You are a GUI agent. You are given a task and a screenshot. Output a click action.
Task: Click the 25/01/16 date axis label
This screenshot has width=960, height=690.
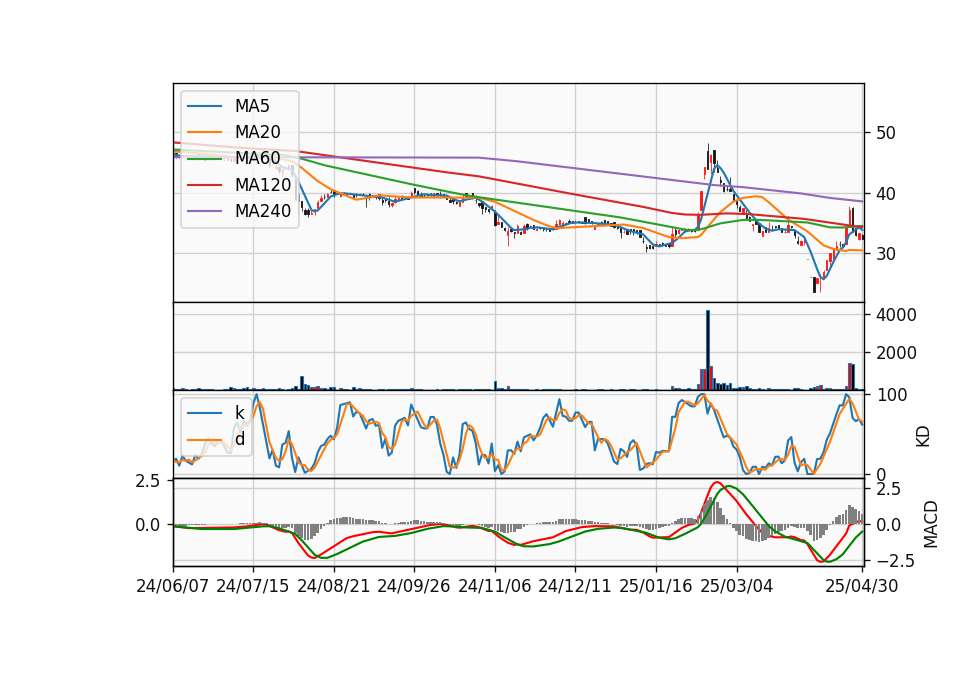coord(656,586)
